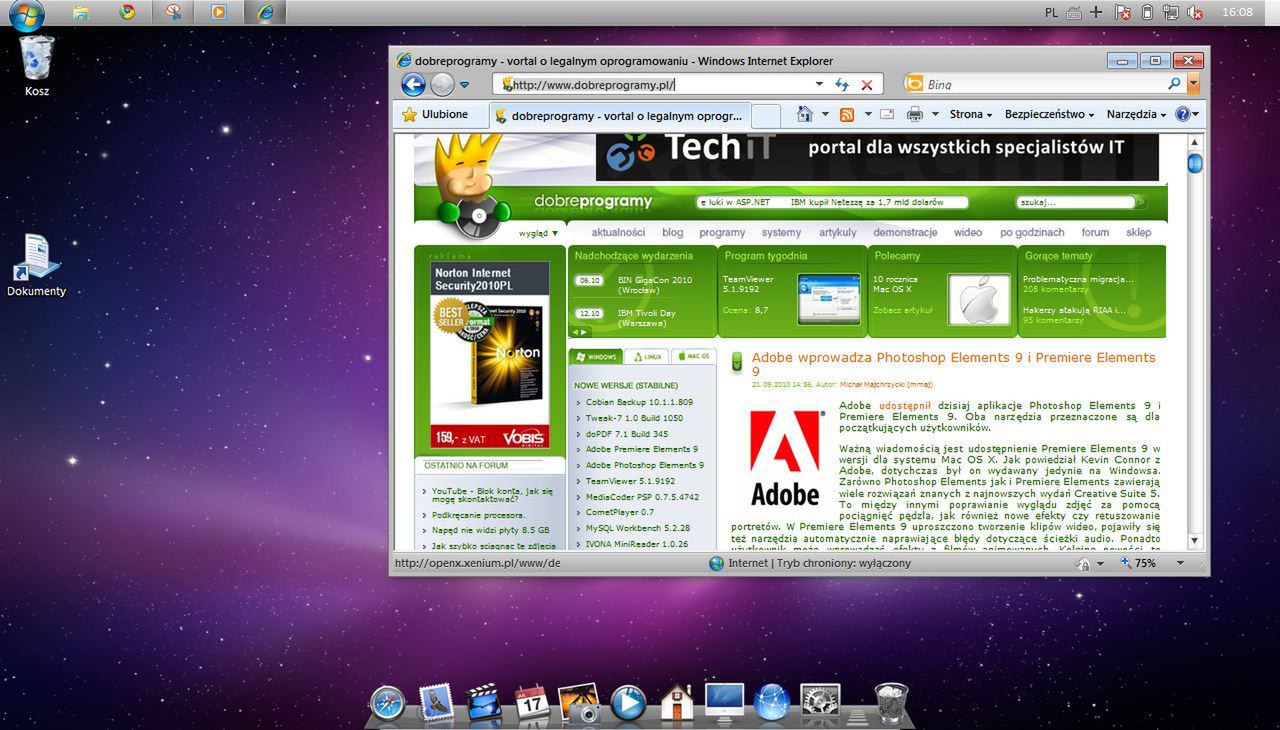Screen dimensions: 1280x730
Task: Click the IE Forward arrow button
Action: (x=442, y=85)
